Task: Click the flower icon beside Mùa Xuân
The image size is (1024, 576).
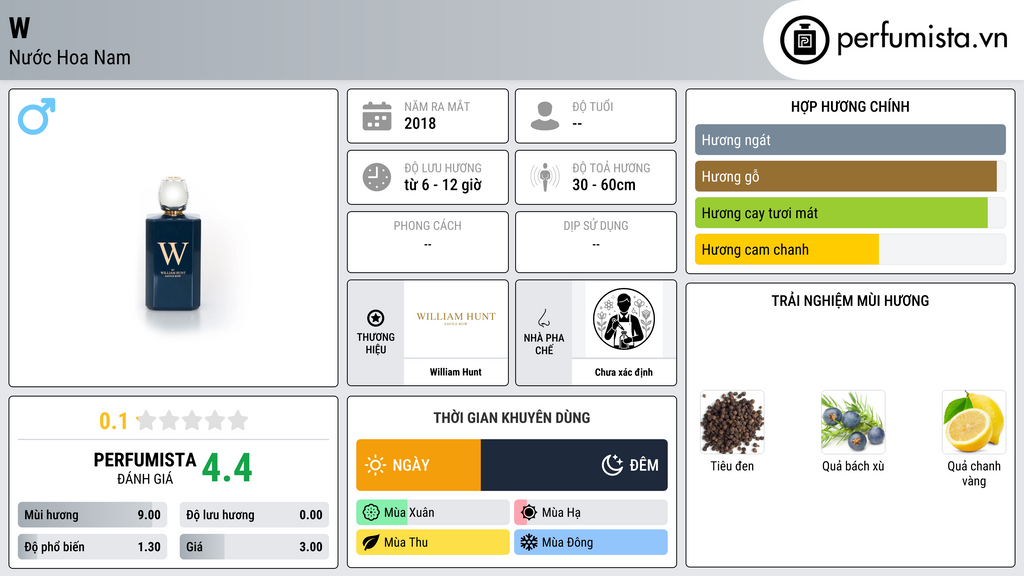Action: click(x=370, y=513)
